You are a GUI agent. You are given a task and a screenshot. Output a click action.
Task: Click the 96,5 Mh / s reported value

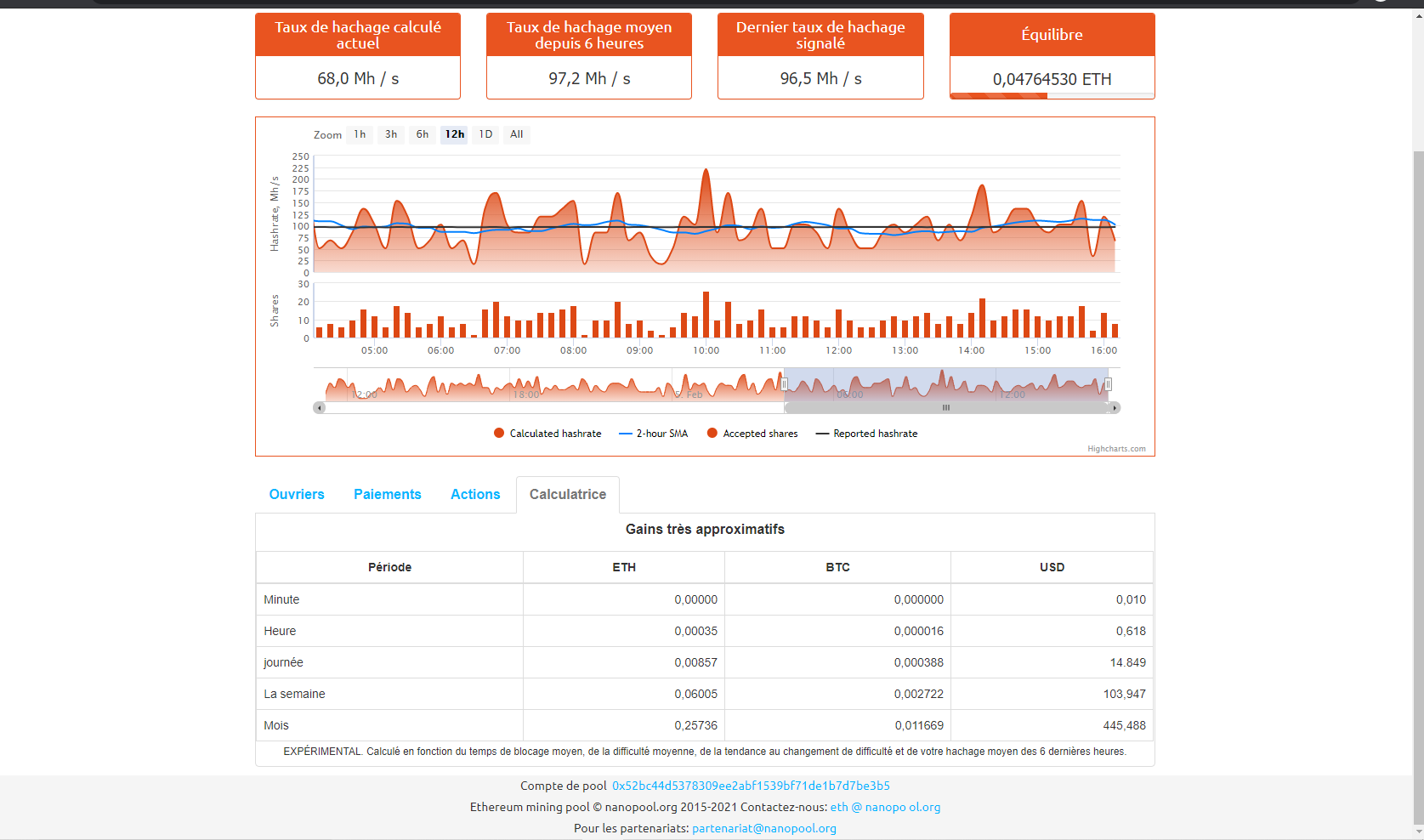(821, 78)
